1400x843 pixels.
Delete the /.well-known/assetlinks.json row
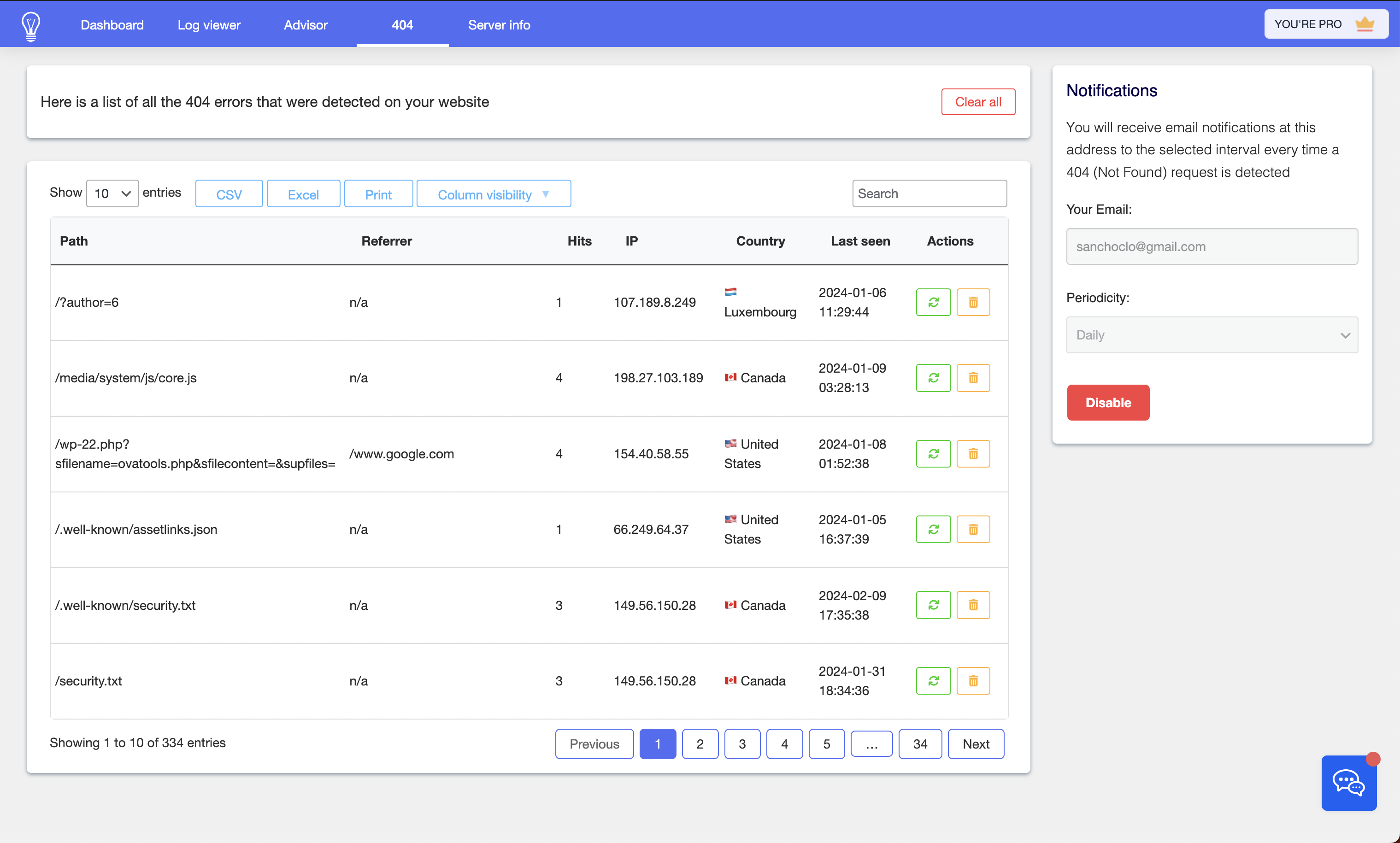coord(973,529)
